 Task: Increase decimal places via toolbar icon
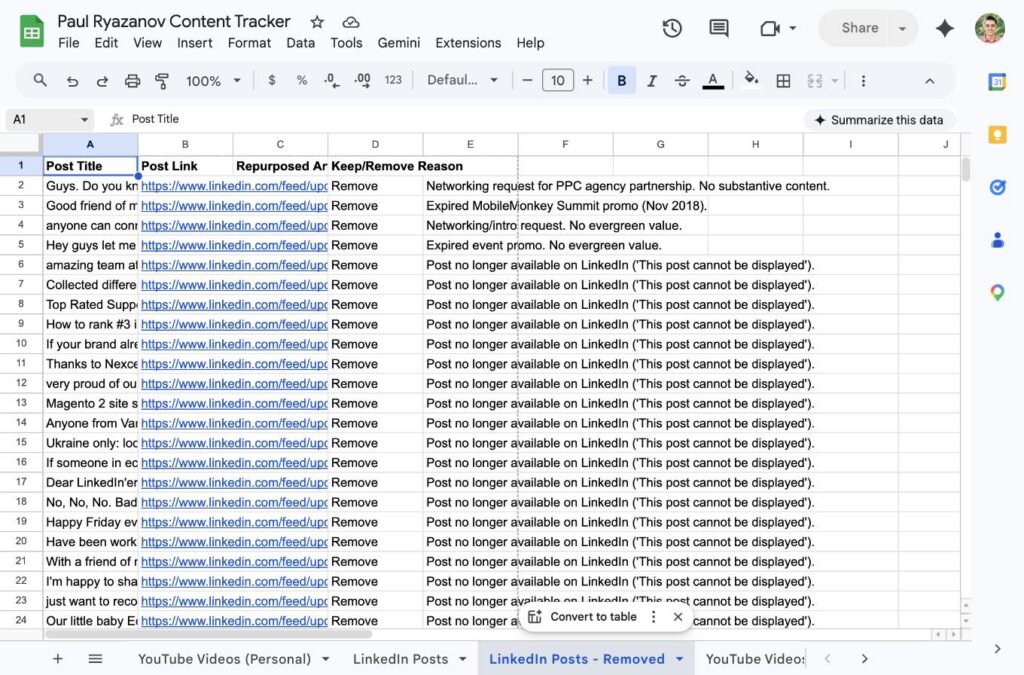(361, 80)
